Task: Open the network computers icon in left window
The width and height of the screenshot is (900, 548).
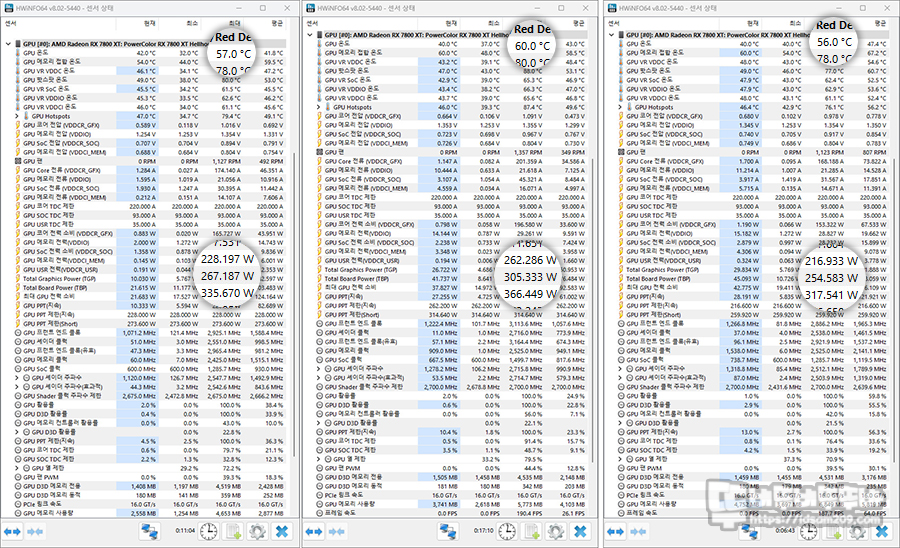Action: point(149,532)
